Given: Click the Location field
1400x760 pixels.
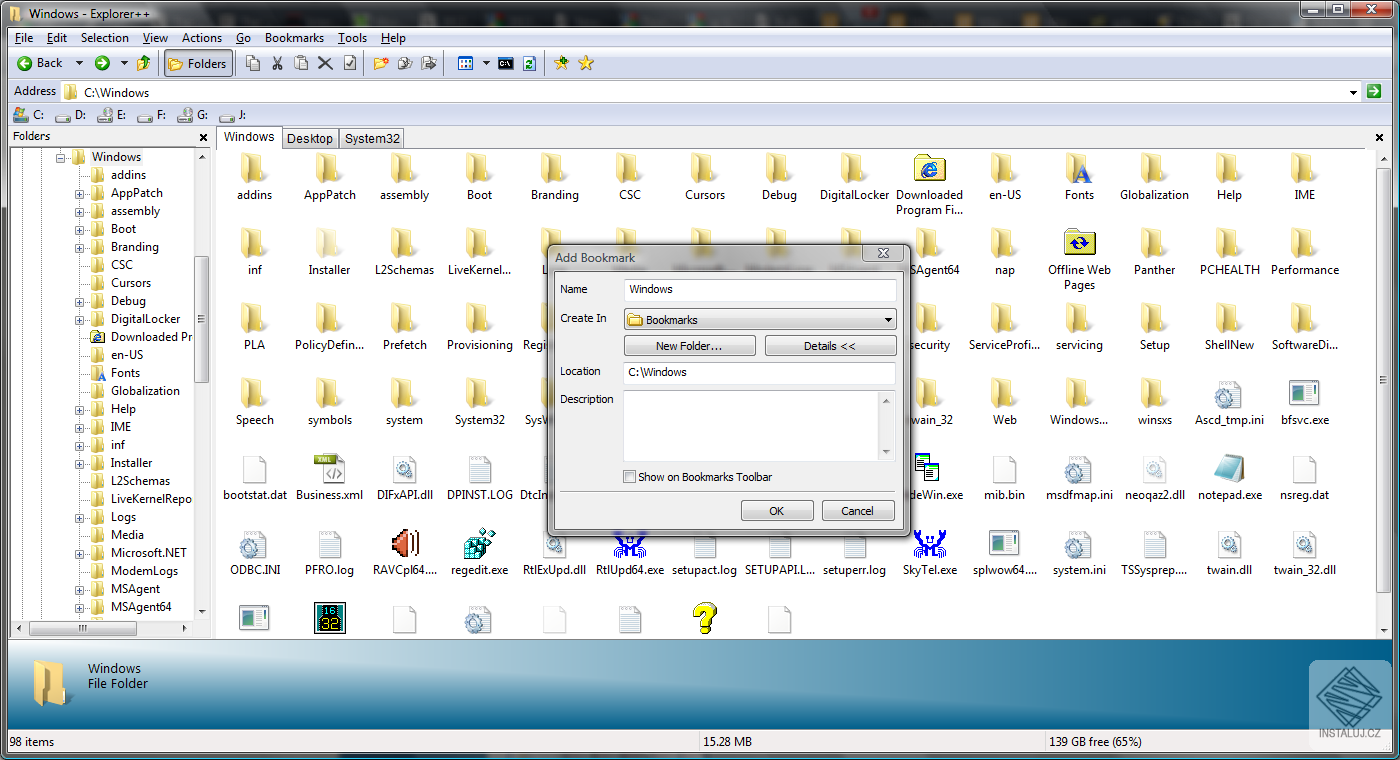Looking at the screenshot, I should (x=760, y=373).
